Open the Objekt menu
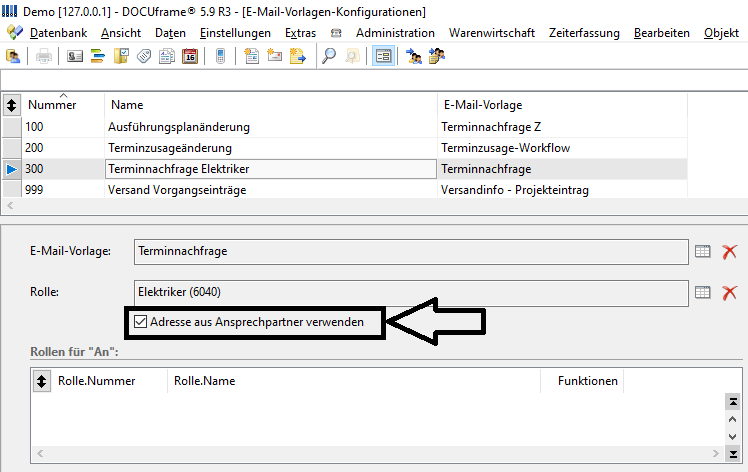 coord(721,33)
